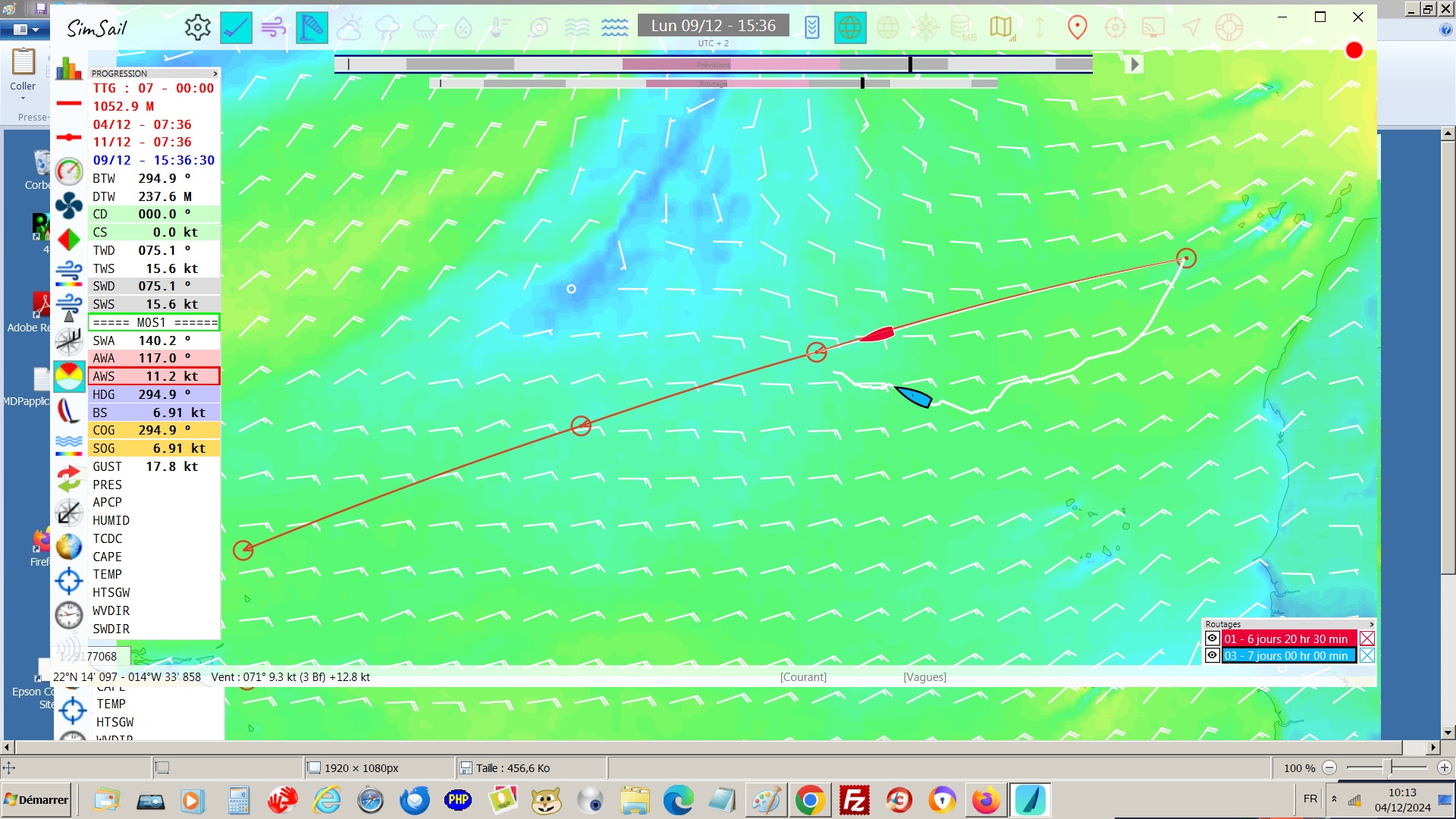
Task: Select route 03 - 7 jours entry
Action: tap(1288, 655)
